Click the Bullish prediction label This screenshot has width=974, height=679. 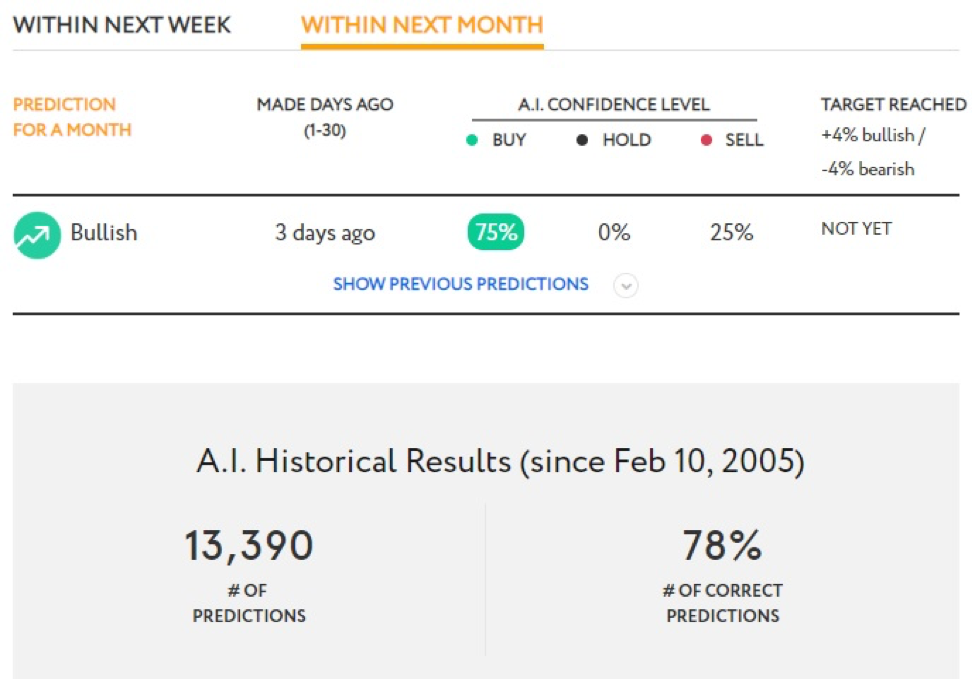(104, 232)
